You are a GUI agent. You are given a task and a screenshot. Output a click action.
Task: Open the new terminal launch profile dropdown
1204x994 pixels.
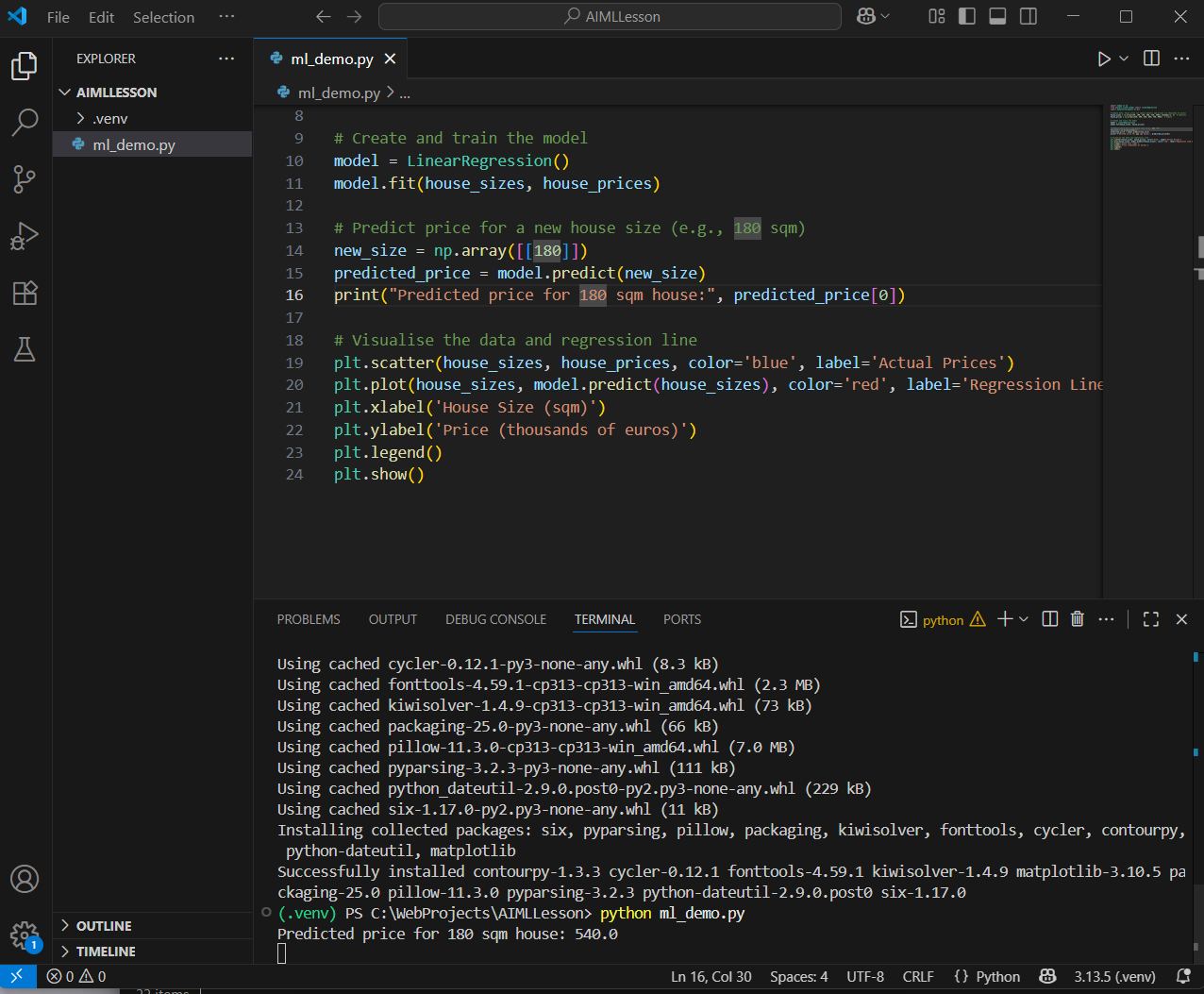point(1024,619)
